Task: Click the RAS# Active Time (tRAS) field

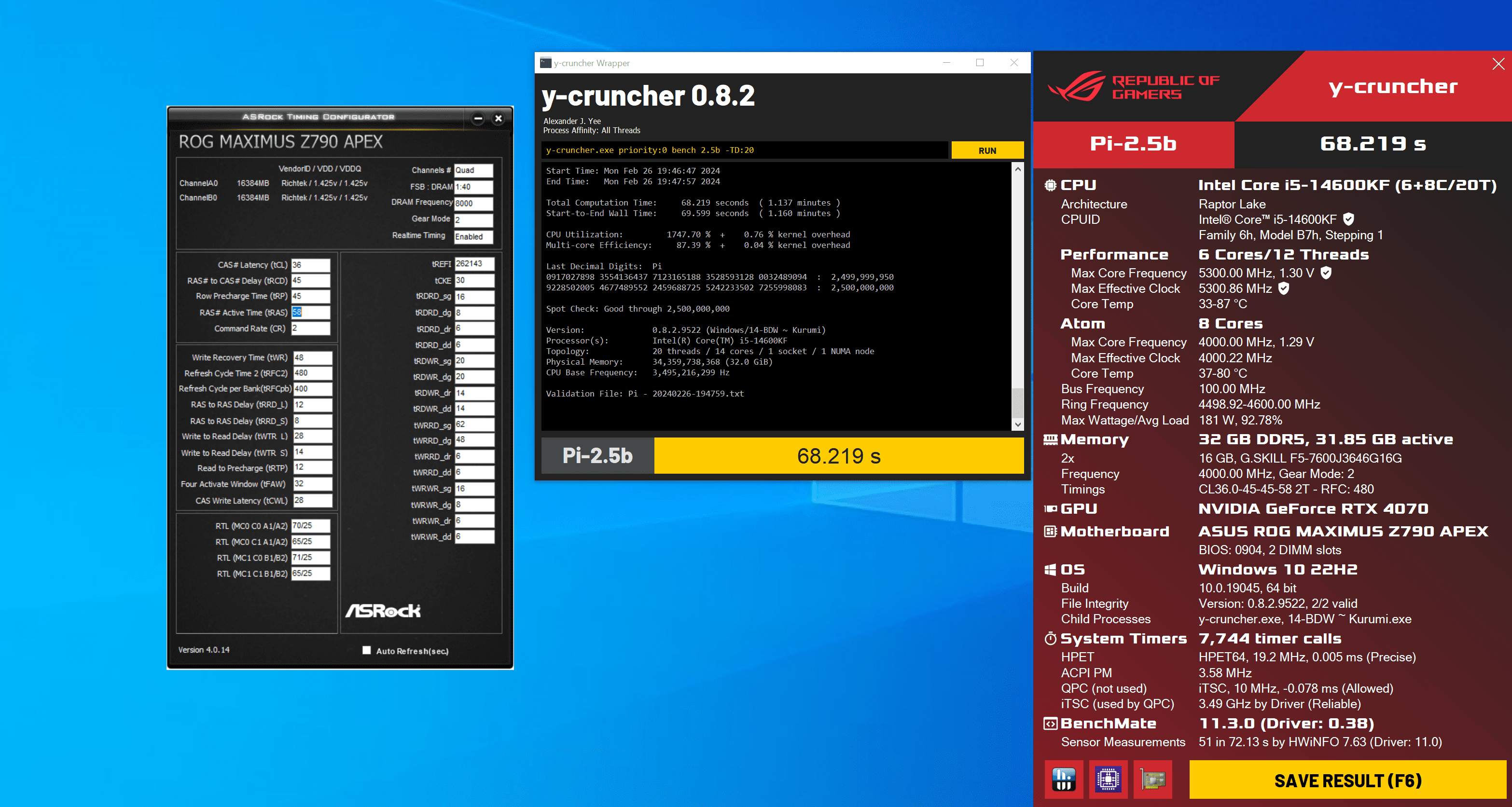Action: coord(310,313)
